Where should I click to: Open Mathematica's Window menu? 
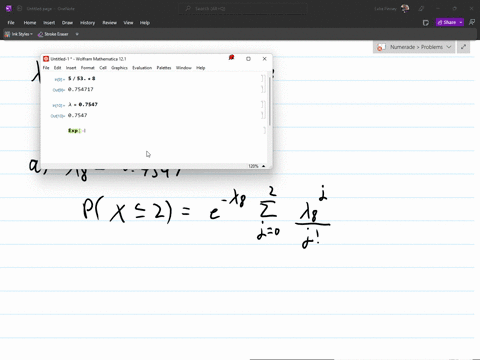click(x=184, y=68)
